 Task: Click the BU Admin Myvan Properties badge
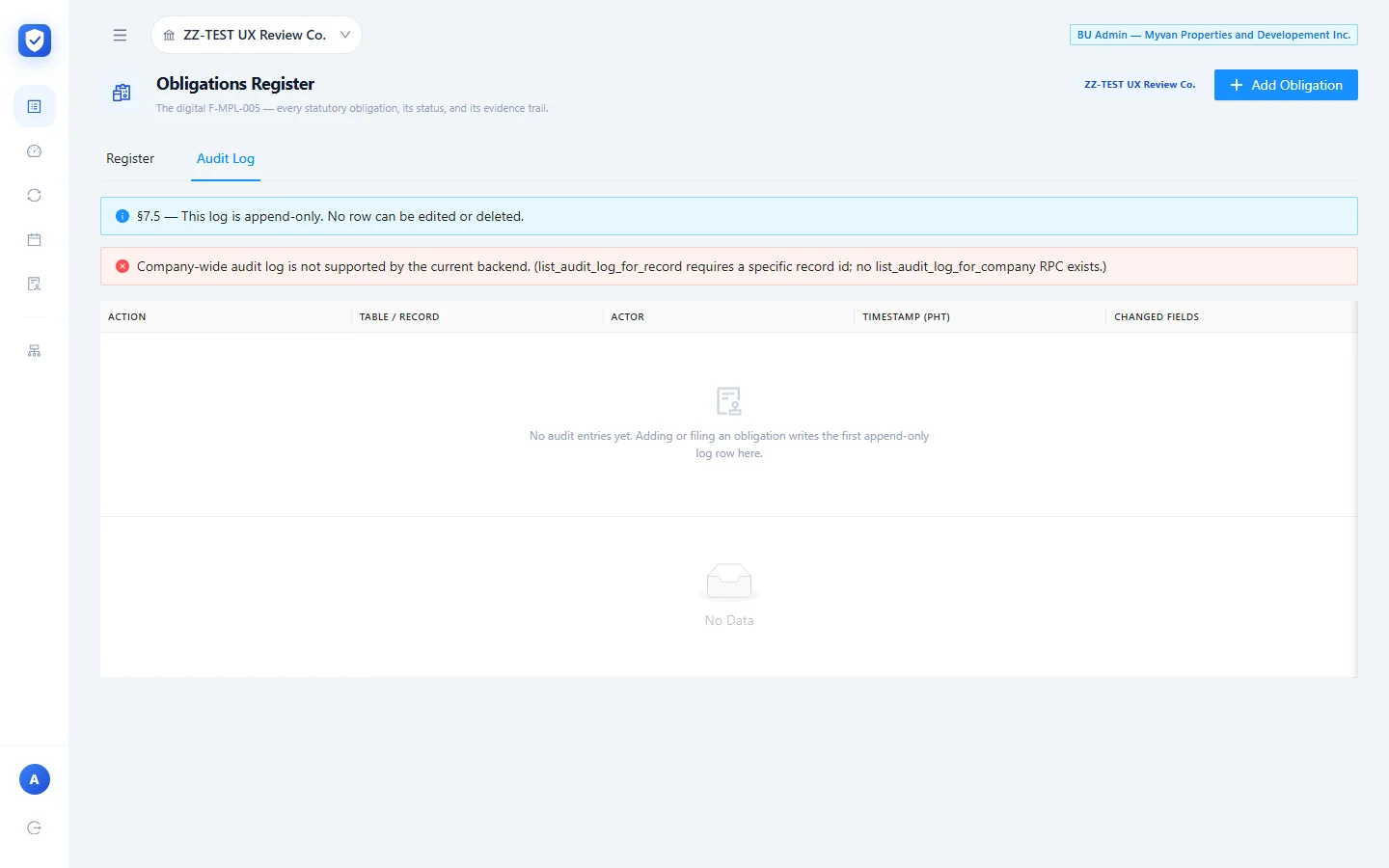tap(1213, 35)
